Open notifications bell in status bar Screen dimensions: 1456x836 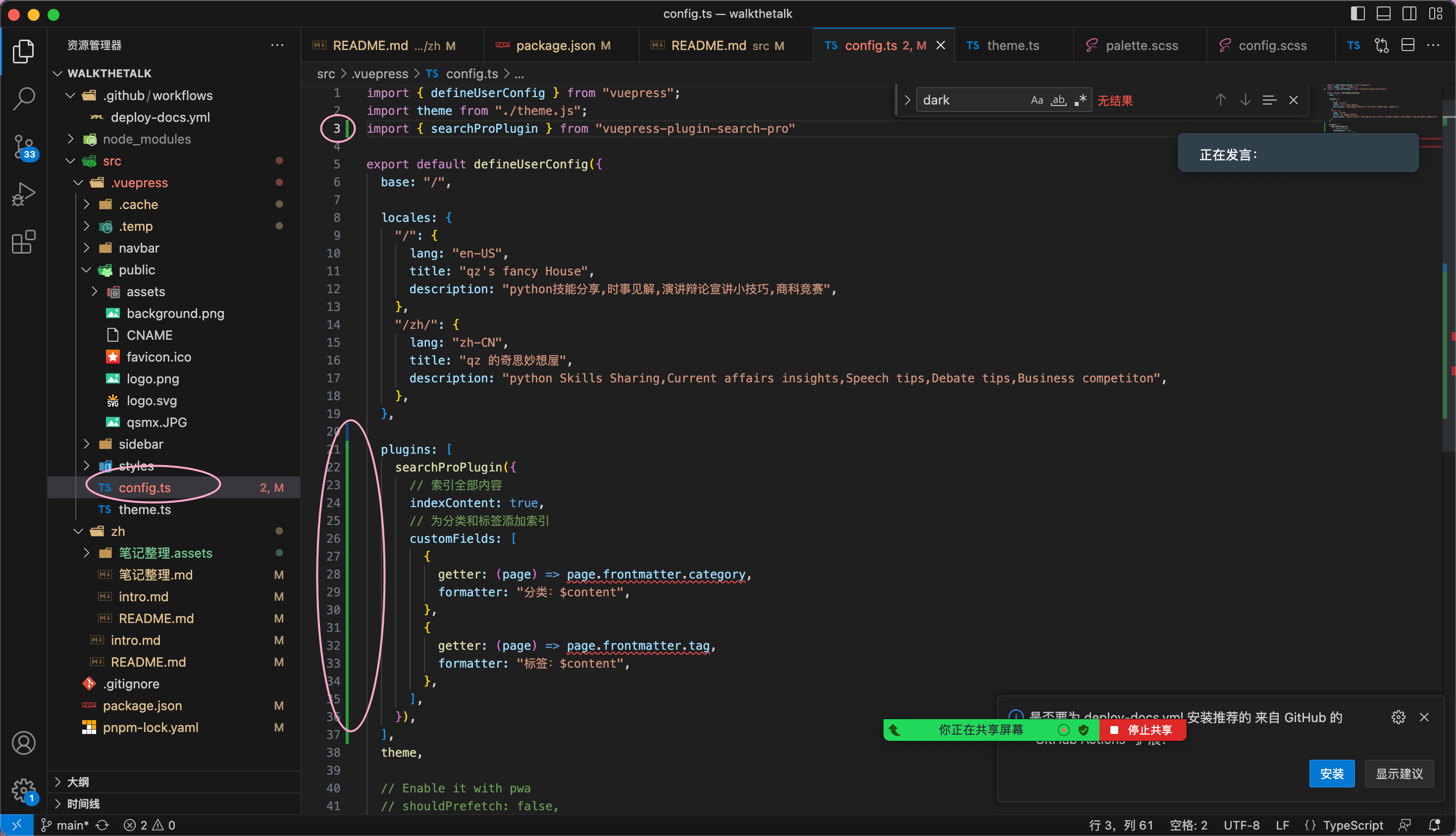tap(1434, 825)
